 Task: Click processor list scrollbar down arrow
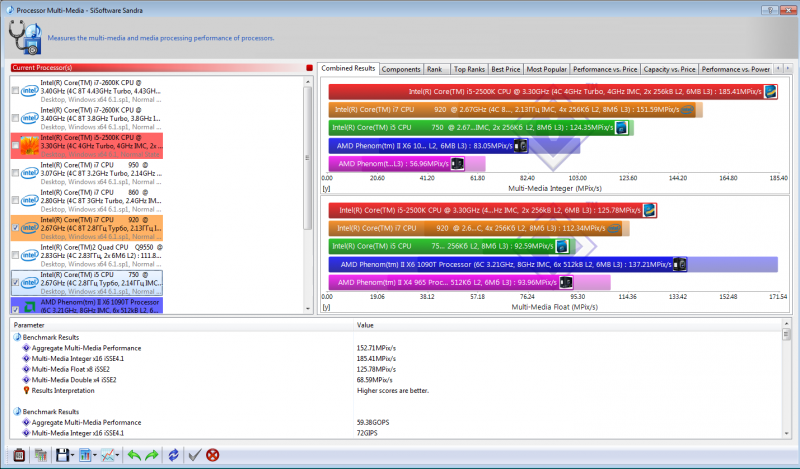pos(308,309)
